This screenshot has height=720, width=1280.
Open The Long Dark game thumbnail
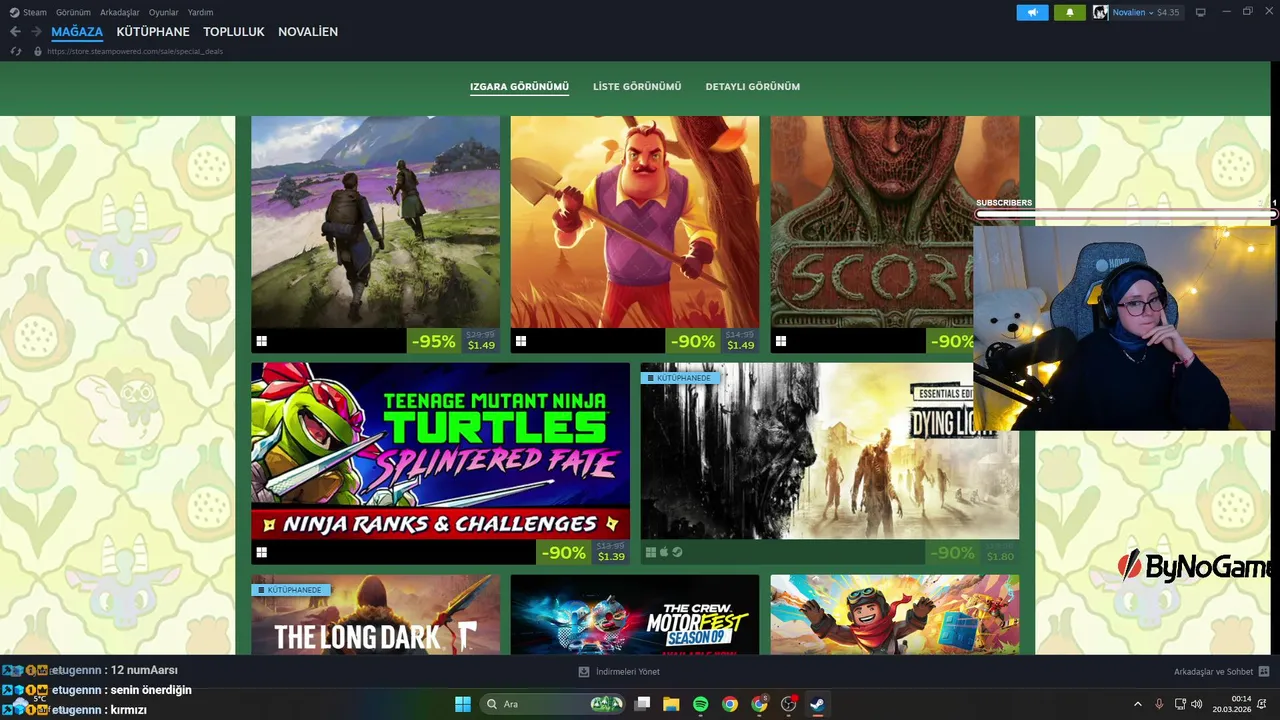pos(375,615)
